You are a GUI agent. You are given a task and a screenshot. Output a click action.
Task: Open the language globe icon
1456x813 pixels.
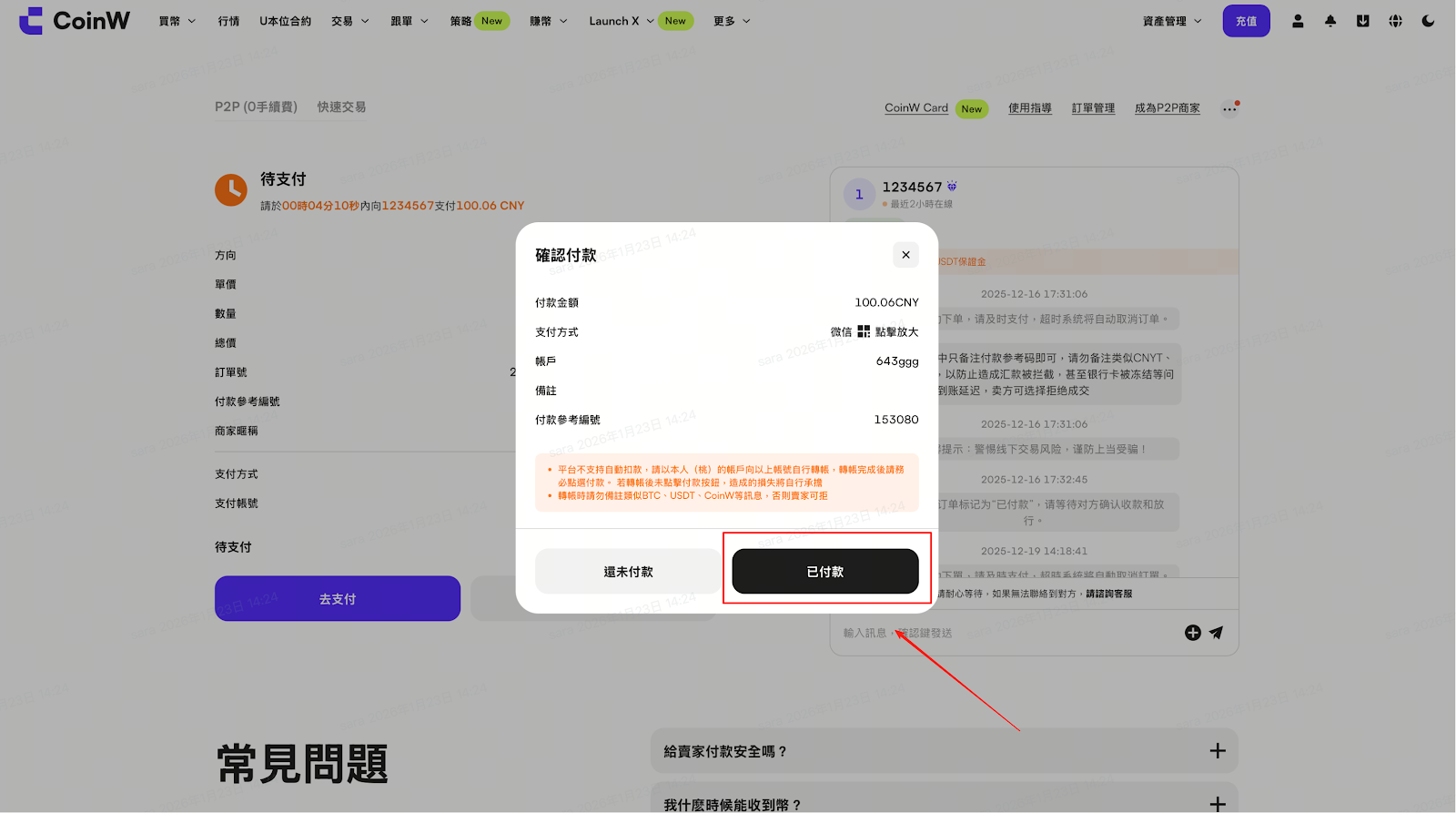click(x=1395, y=21)
